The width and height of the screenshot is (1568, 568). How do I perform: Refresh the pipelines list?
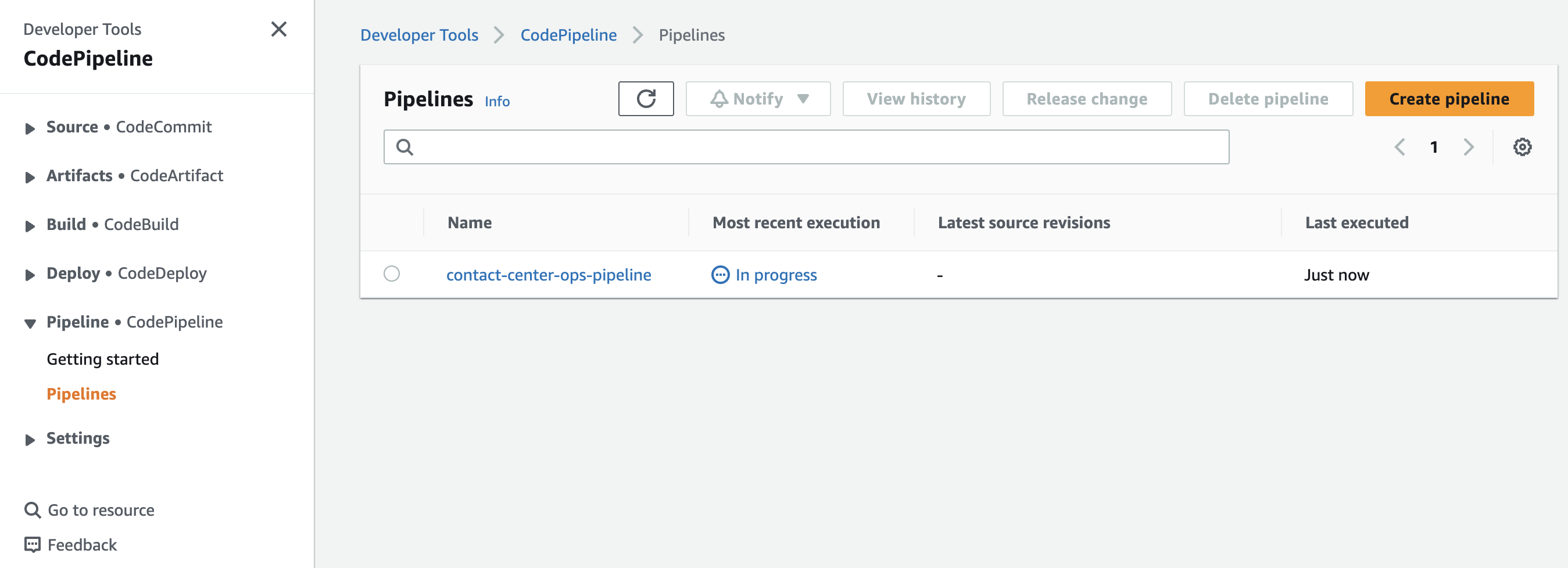coord(646,99)
